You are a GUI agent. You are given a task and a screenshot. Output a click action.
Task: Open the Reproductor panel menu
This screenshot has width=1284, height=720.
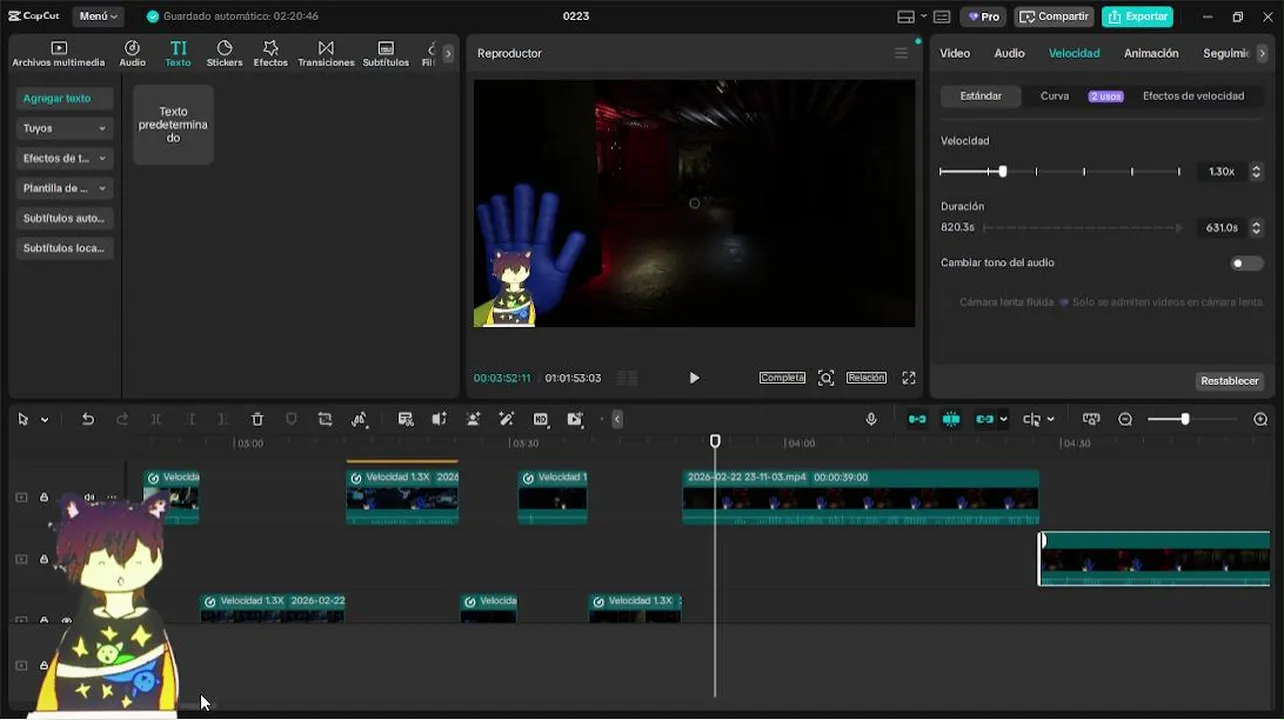(x=901, y=54)
